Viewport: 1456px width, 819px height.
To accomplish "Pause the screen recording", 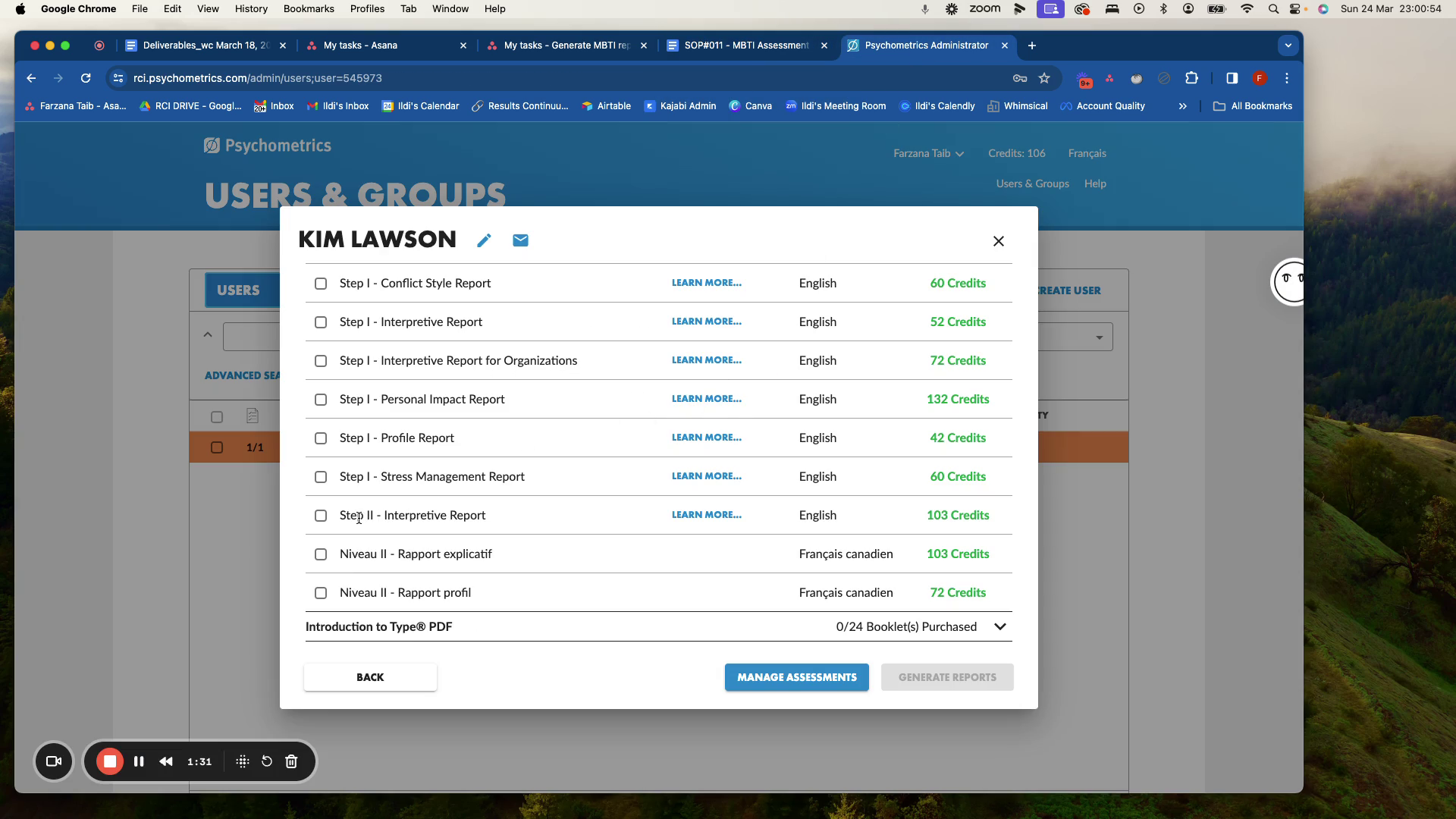I will tap(139, 761).
